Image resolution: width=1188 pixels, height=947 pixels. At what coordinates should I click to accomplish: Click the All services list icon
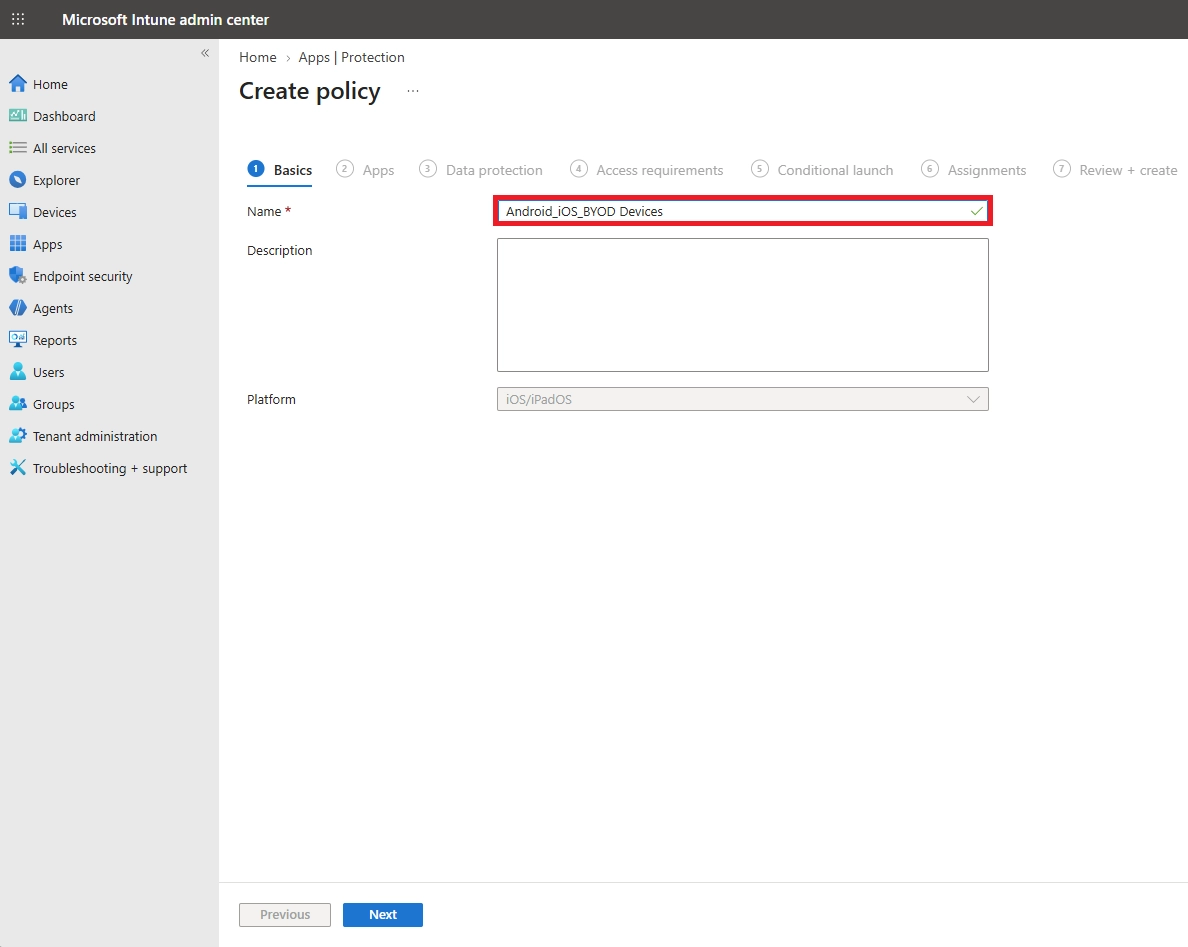pos(17,148)
